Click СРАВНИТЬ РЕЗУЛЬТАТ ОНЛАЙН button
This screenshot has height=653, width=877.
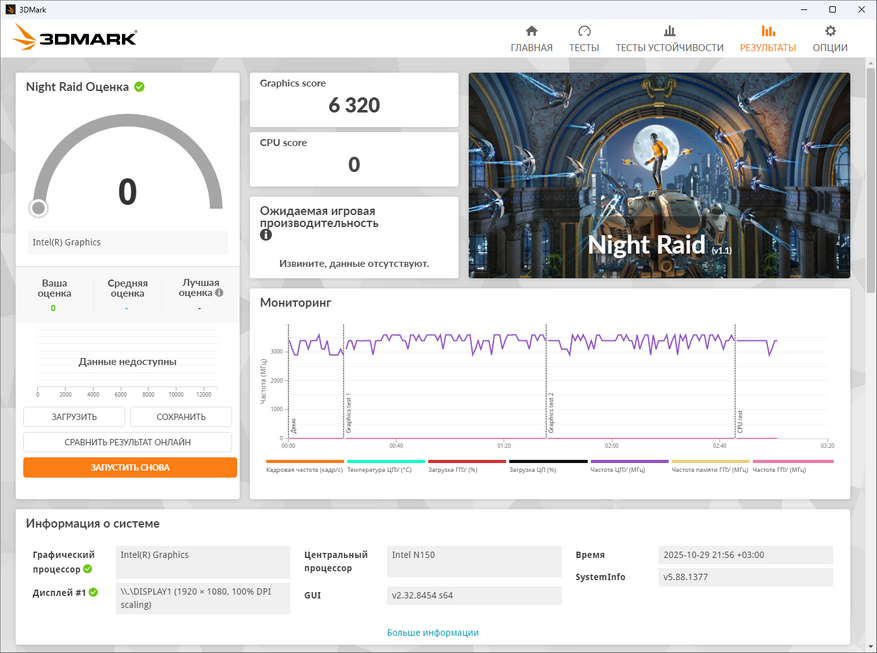[x=127, y=442]
